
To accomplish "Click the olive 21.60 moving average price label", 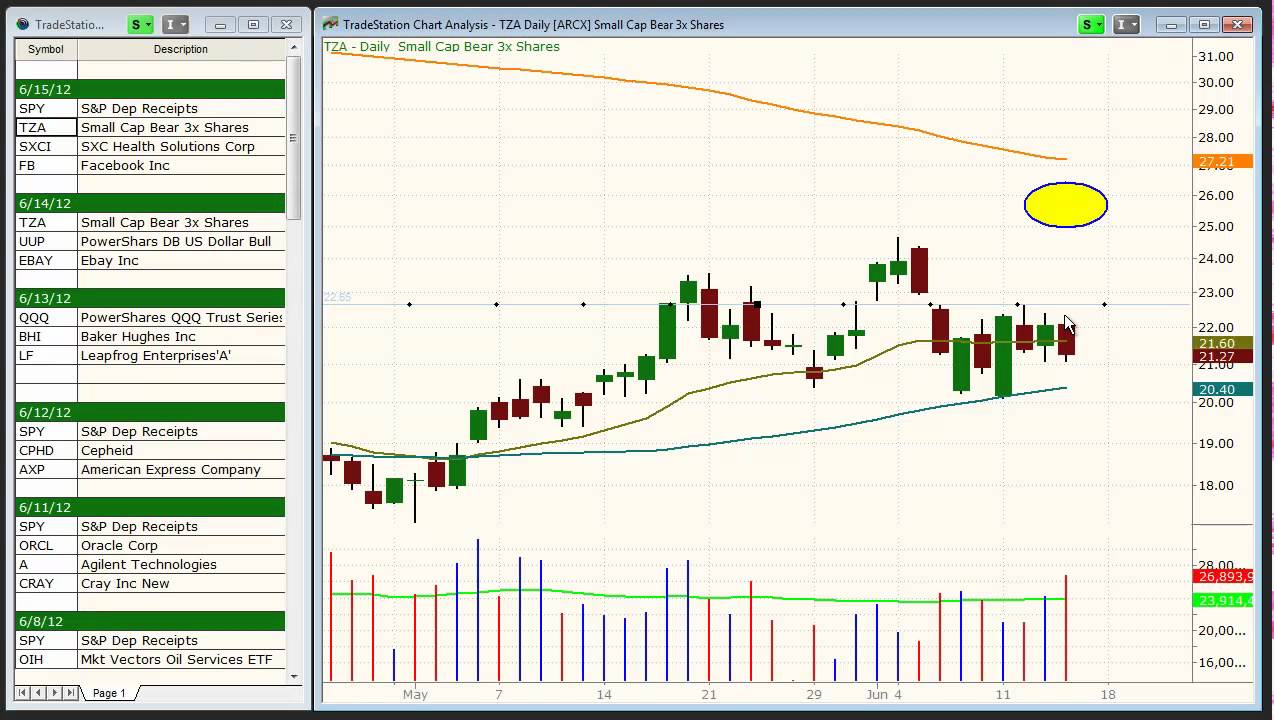I will tap(1223, 343).
